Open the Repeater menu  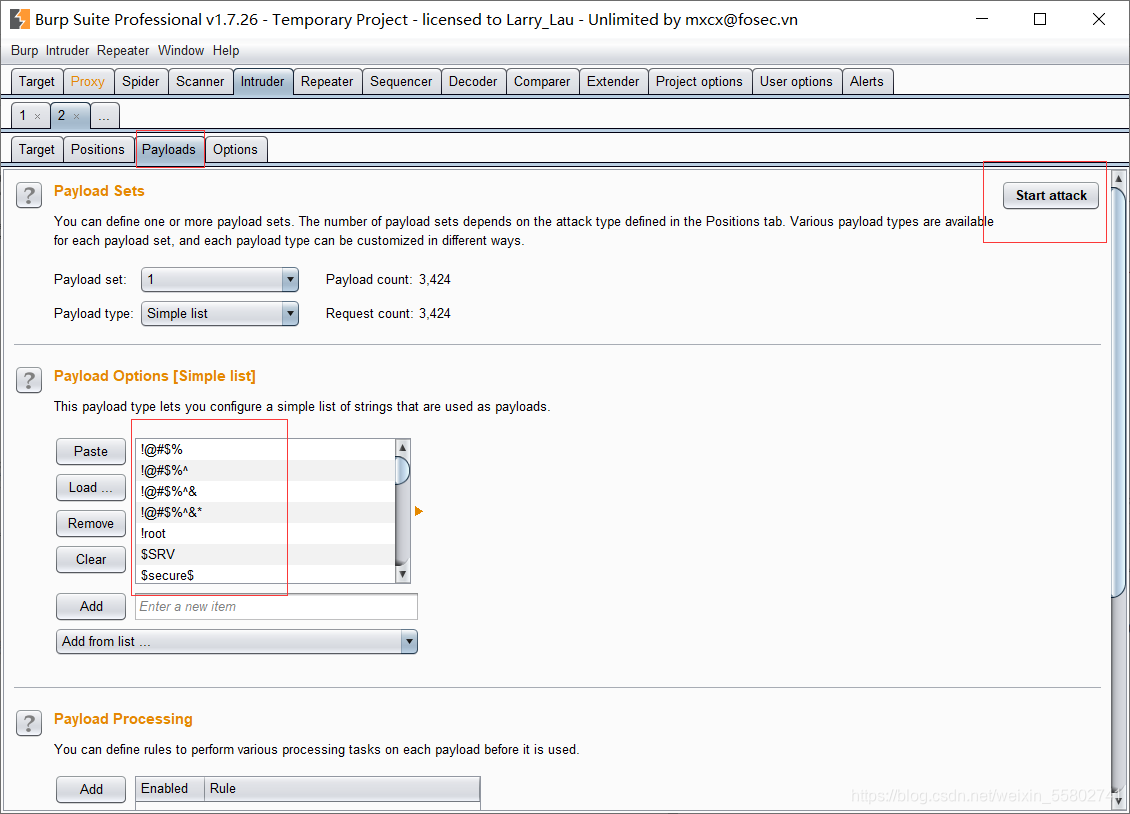123,50
